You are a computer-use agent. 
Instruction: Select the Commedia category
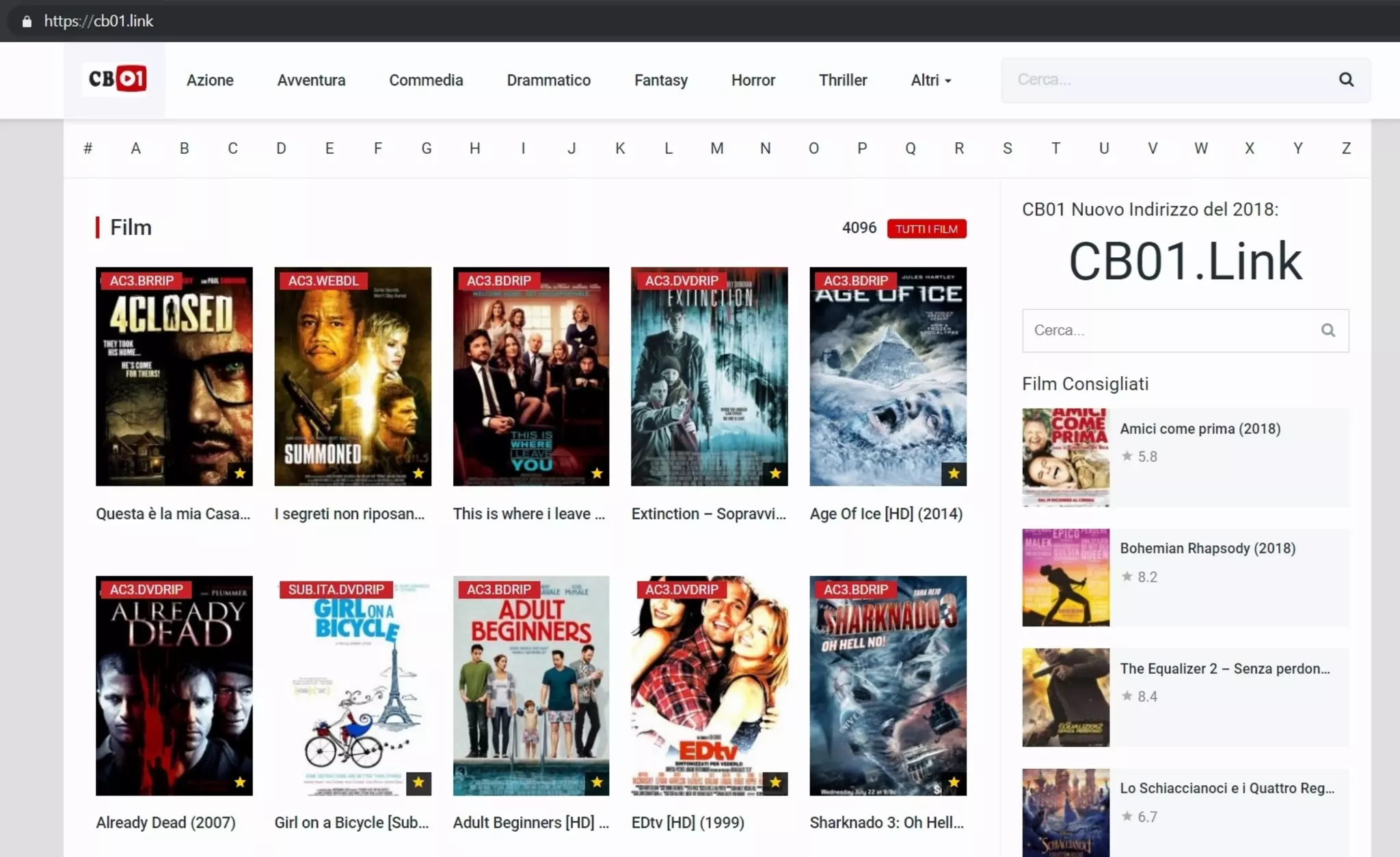(x=426, y=81)
